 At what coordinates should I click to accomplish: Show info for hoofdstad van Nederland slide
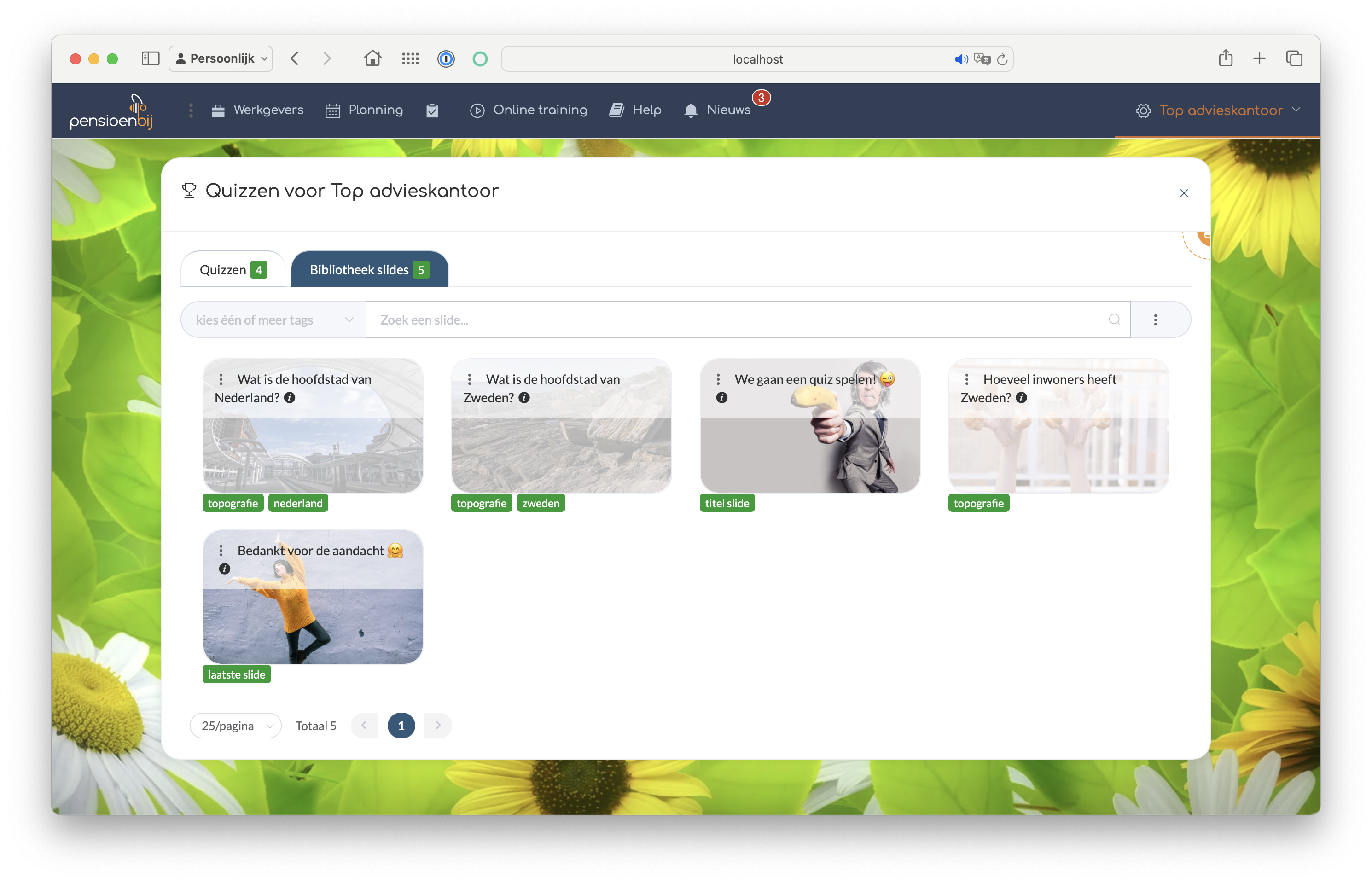pos(290,397)
